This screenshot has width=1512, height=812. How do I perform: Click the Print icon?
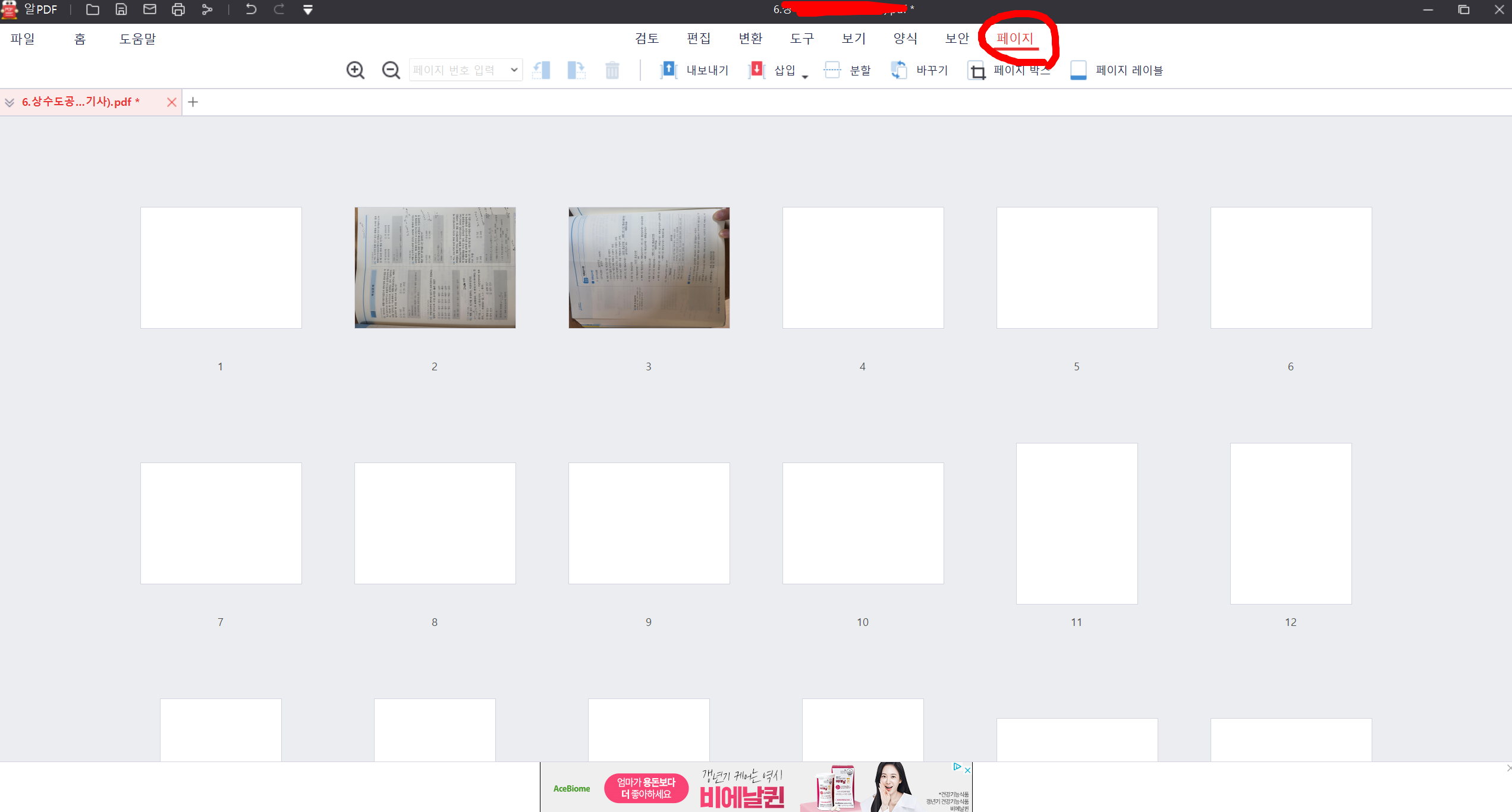coord(178,10)
